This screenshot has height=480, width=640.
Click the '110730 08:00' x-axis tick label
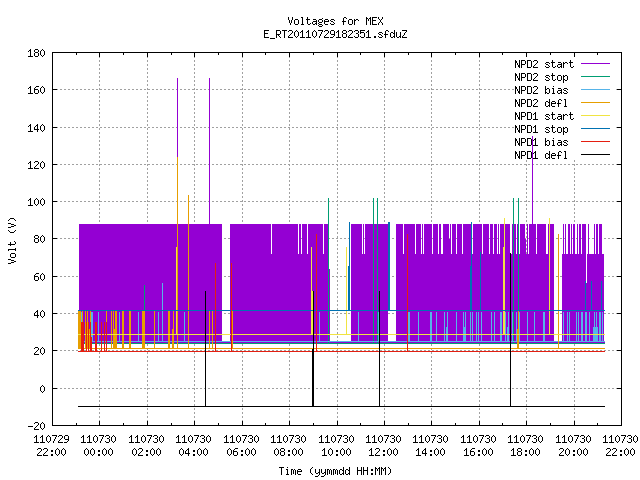pyautogui.click(x=289, y=446)
